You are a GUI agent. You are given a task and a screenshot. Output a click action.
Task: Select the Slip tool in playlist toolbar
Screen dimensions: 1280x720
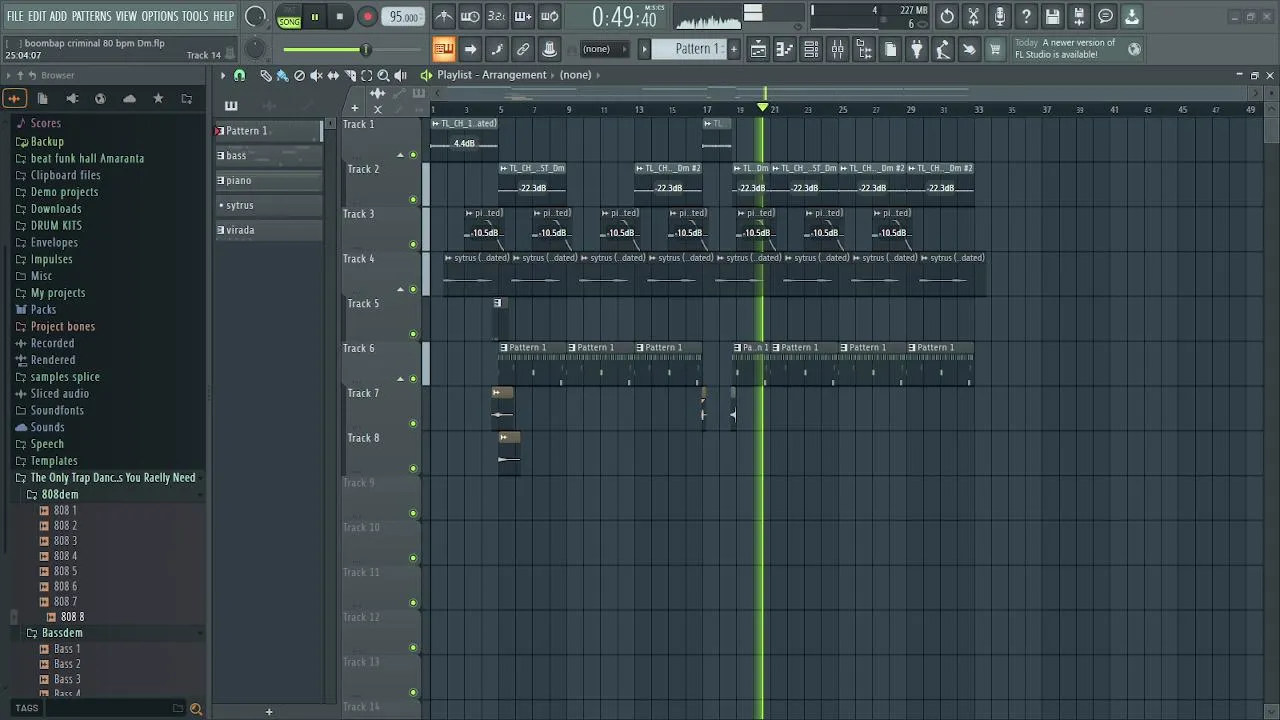tap(333, 75)
